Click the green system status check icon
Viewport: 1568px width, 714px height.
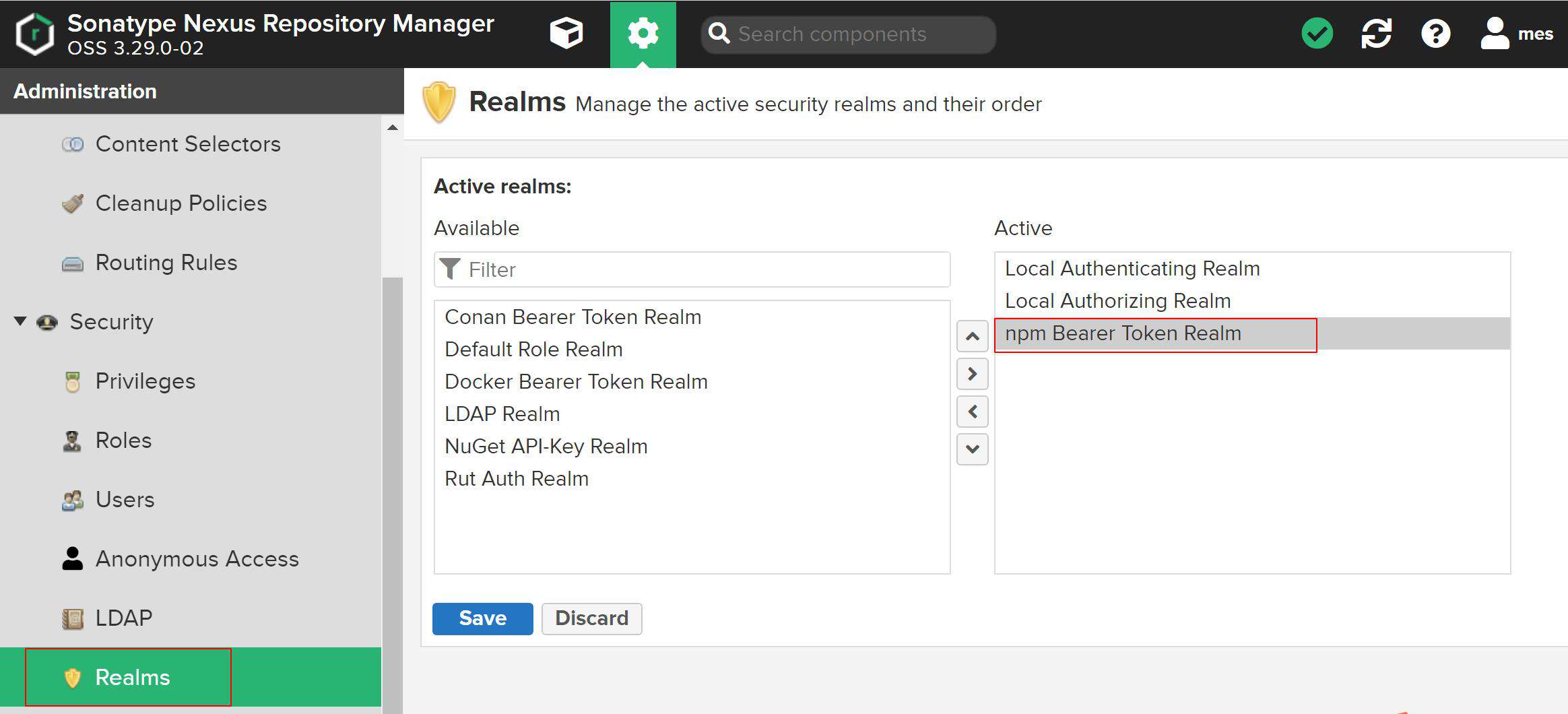[1317, 34]
